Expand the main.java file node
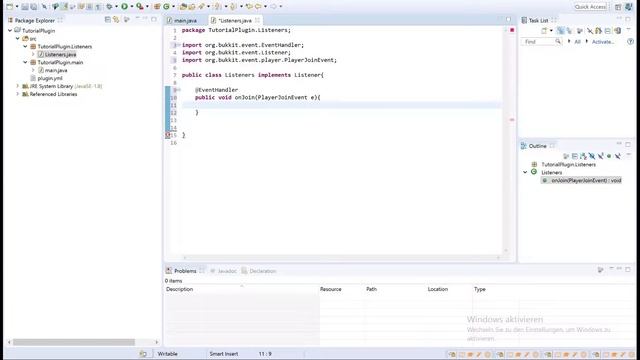The width and height of the screenshot is (640, 360). coord(33,70)
